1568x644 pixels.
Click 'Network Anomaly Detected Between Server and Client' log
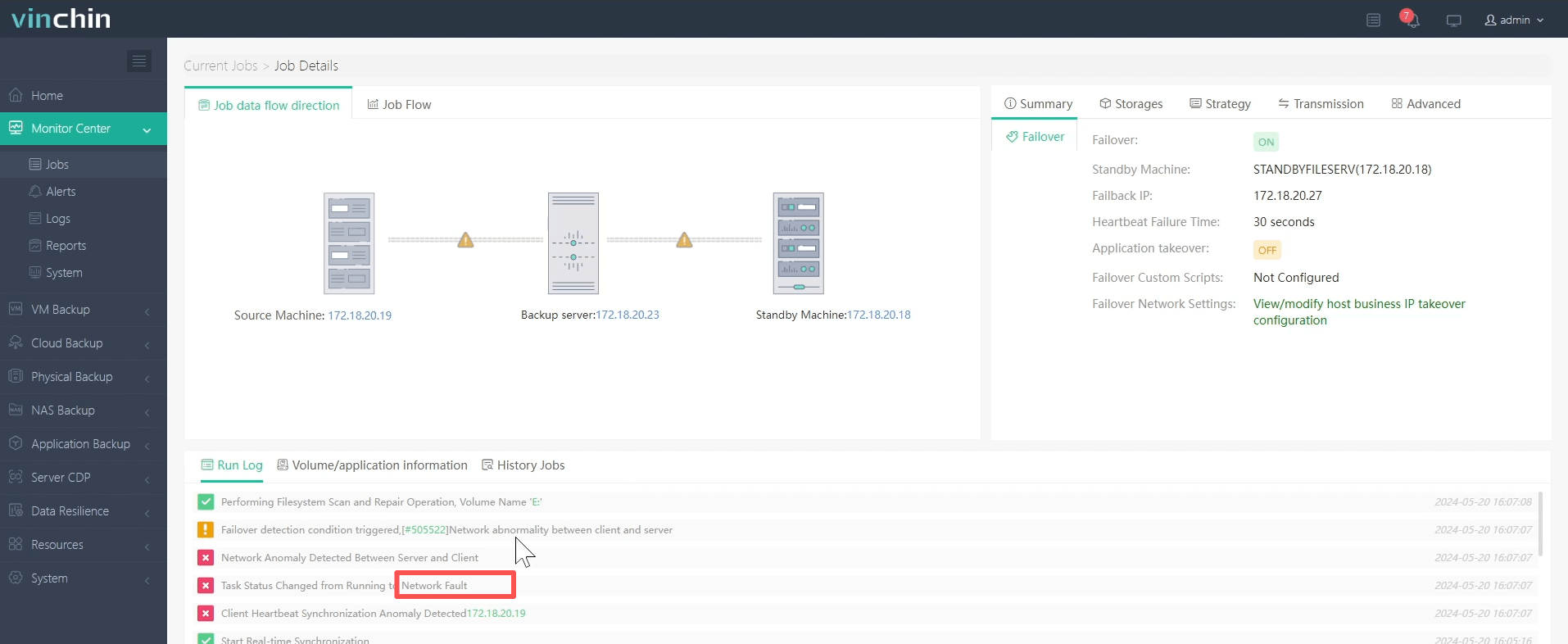tap(350, 558)
